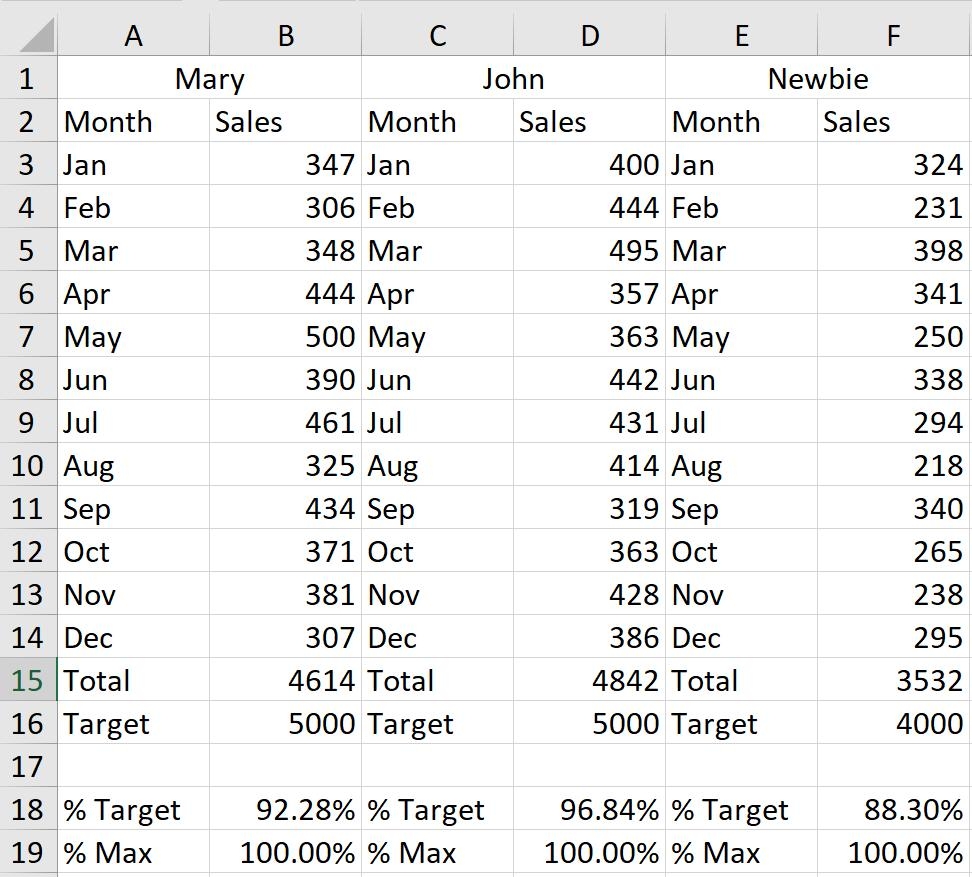
Task: Click John's Total value 4842
Action: (x=589, y=681)
